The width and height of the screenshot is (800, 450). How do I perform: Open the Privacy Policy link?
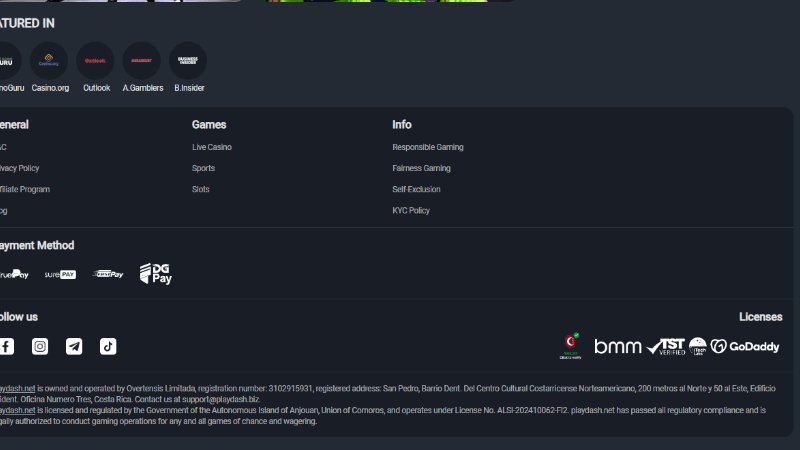pos(19,168)
